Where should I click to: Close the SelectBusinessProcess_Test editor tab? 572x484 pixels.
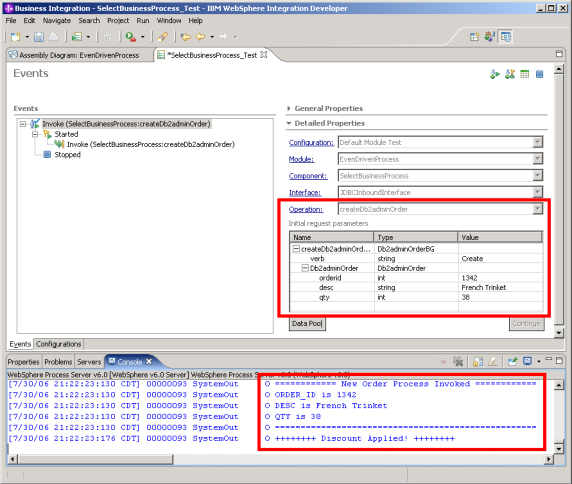point(264,55)
